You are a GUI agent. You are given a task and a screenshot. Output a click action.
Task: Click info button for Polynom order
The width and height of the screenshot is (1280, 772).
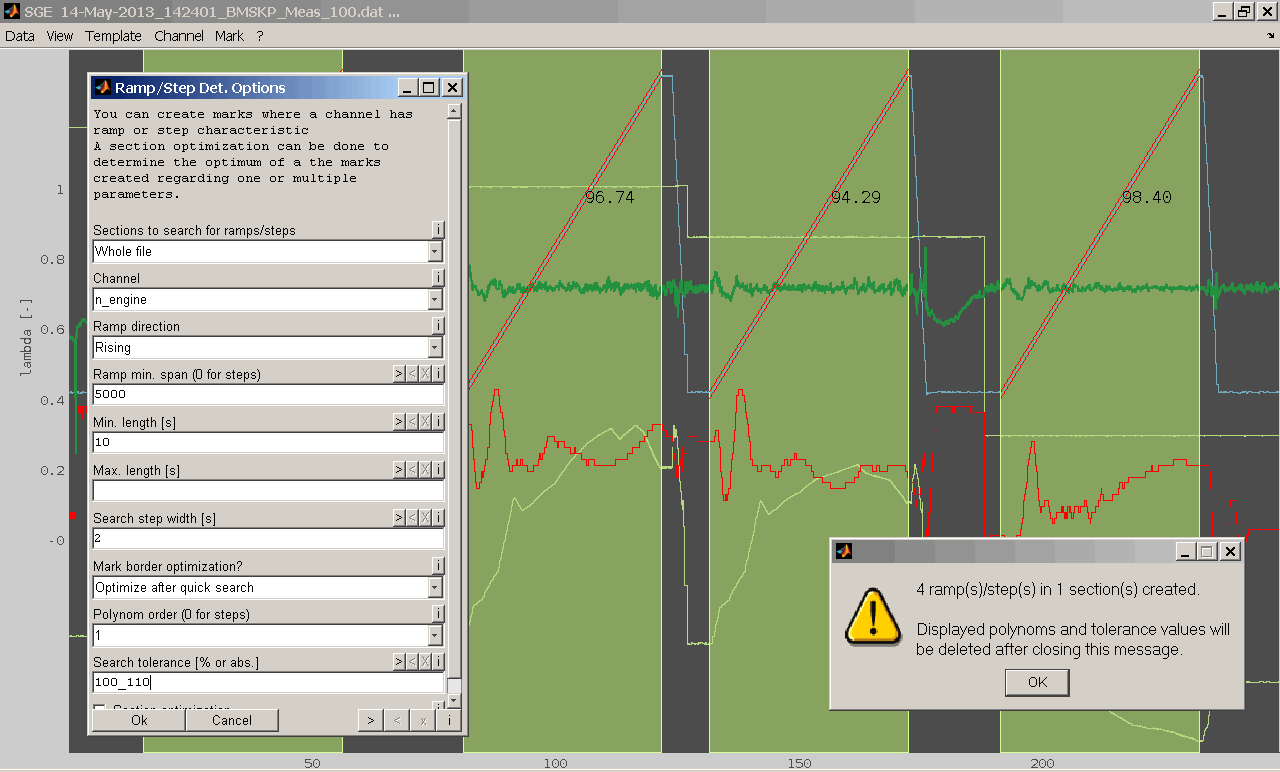click(x=438, y=614)
